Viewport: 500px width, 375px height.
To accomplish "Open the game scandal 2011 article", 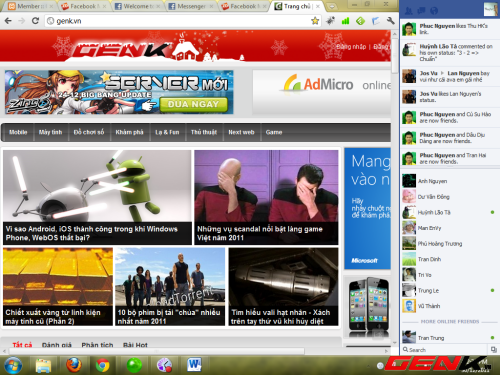I will pos(266,197).
